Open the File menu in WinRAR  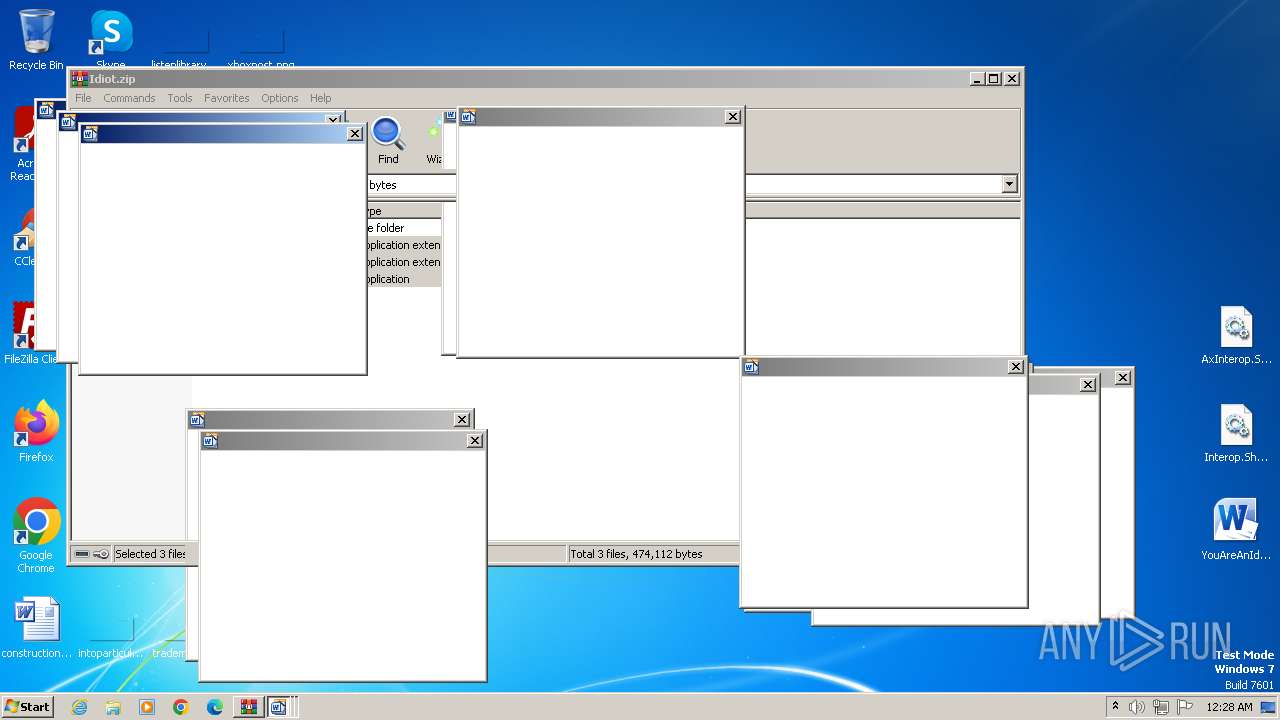click(83, 98)
